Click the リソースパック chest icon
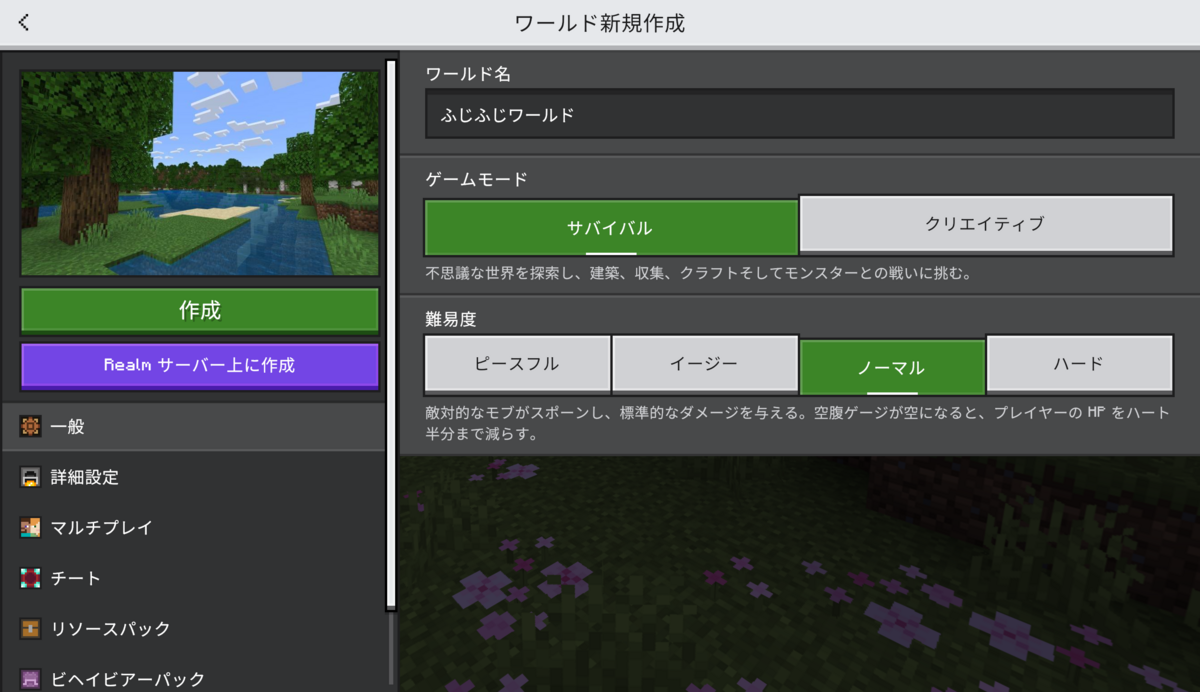Image resolution: width=1200 pixels, height=692 pixels. 31,629
